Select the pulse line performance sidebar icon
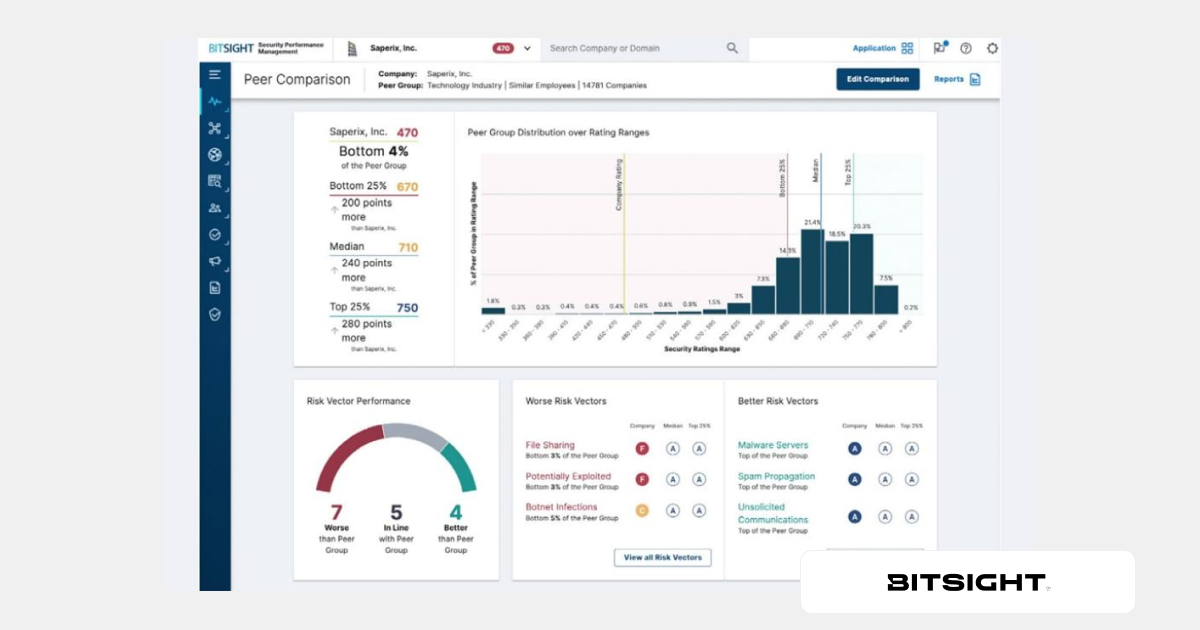Image resolution: width=1200 pixels, height=630 pixels. [214, 101]
